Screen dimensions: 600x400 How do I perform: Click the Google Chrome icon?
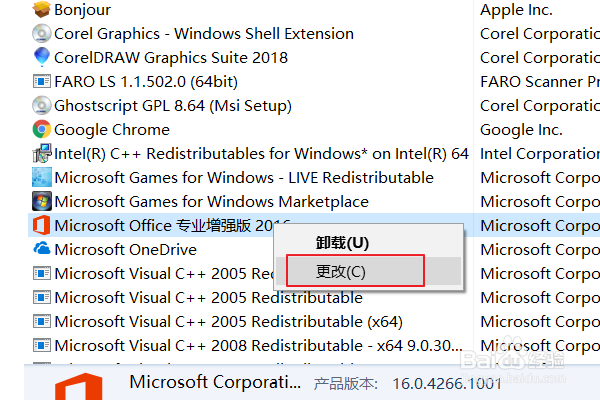(x=41, y=129)
